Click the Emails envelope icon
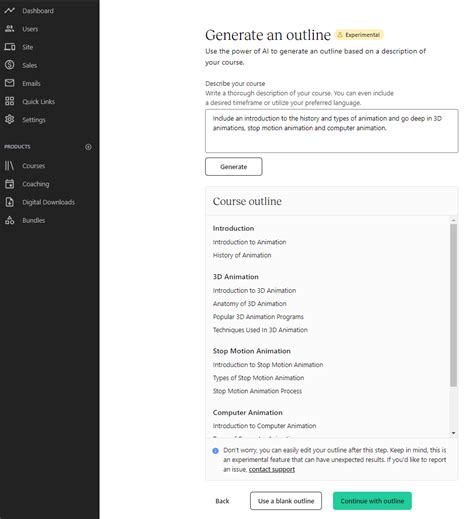The width and height of the screenshot is (474, 519). pos(9,83)
